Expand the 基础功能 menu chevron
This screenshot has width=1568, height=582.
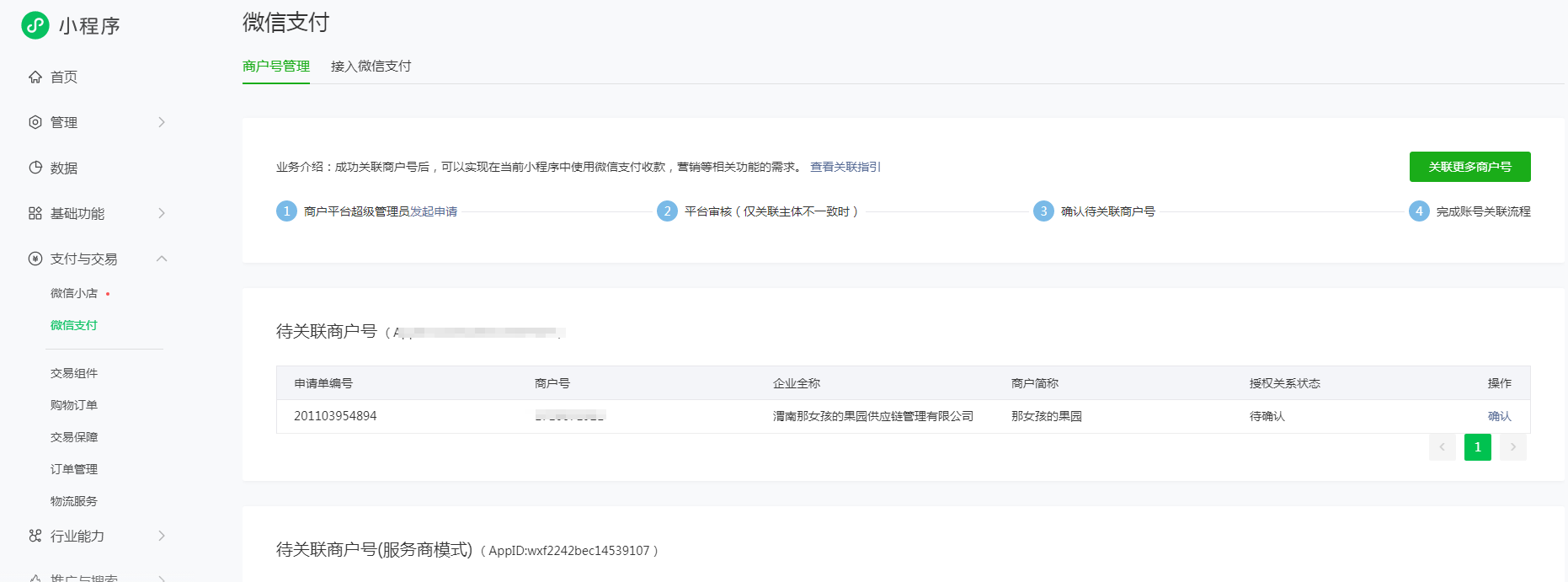pos(162,213)
